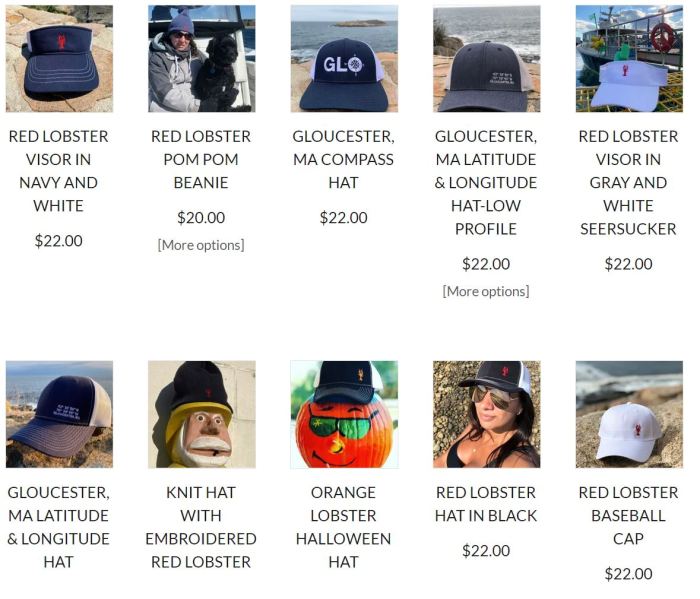Open Latitude & Longitude Hat-Low Profile title

pos(486,183)
